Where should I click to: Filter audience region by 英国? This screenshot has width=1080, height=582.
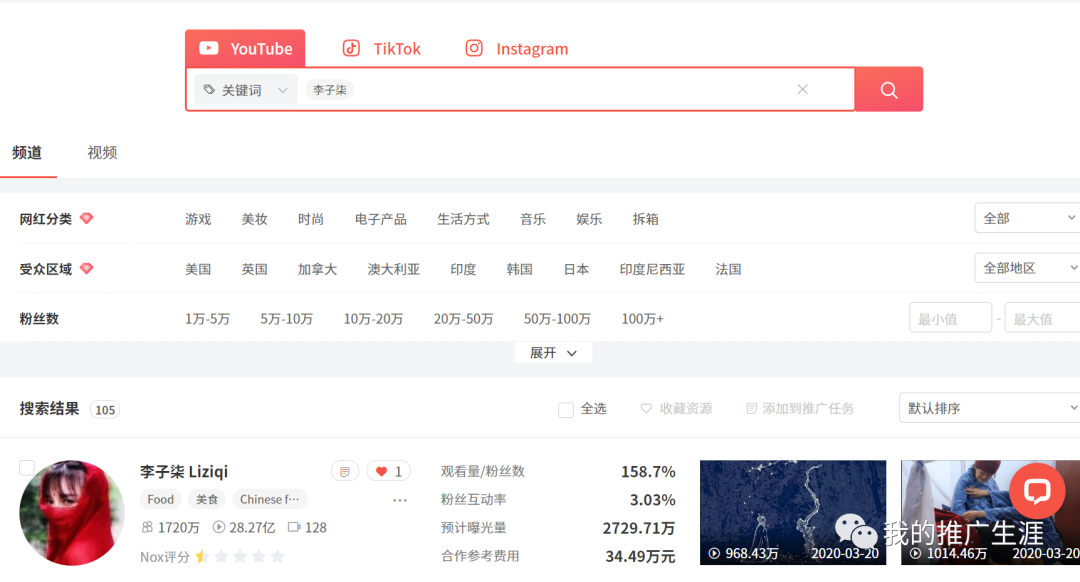tap(254, 269)
